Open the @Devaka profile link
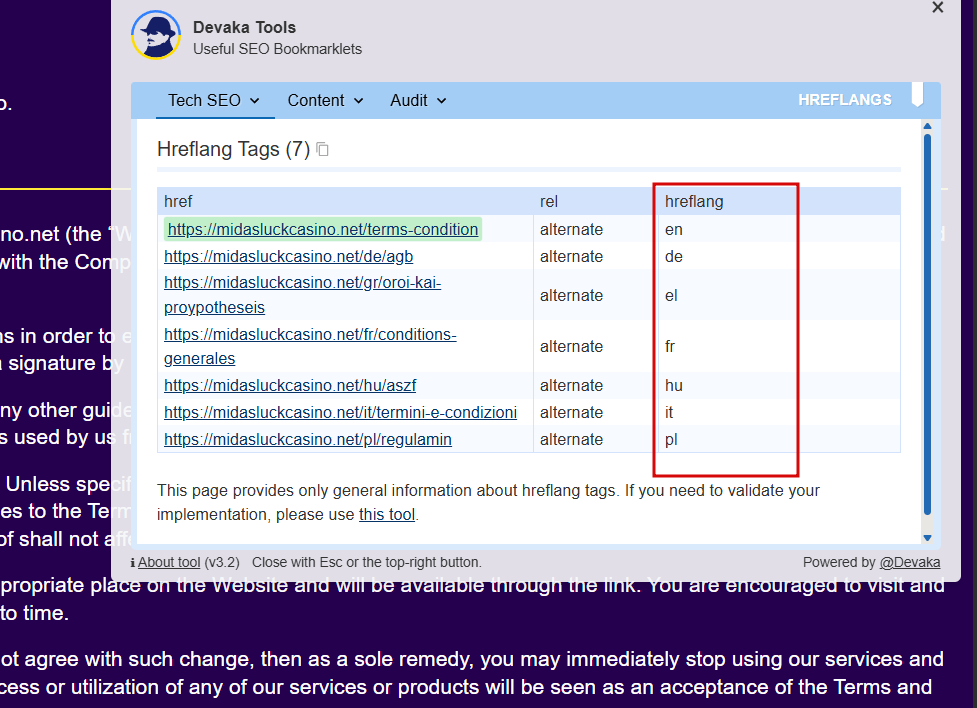This screenshot has height=708, width=977. tap(910, 562)
